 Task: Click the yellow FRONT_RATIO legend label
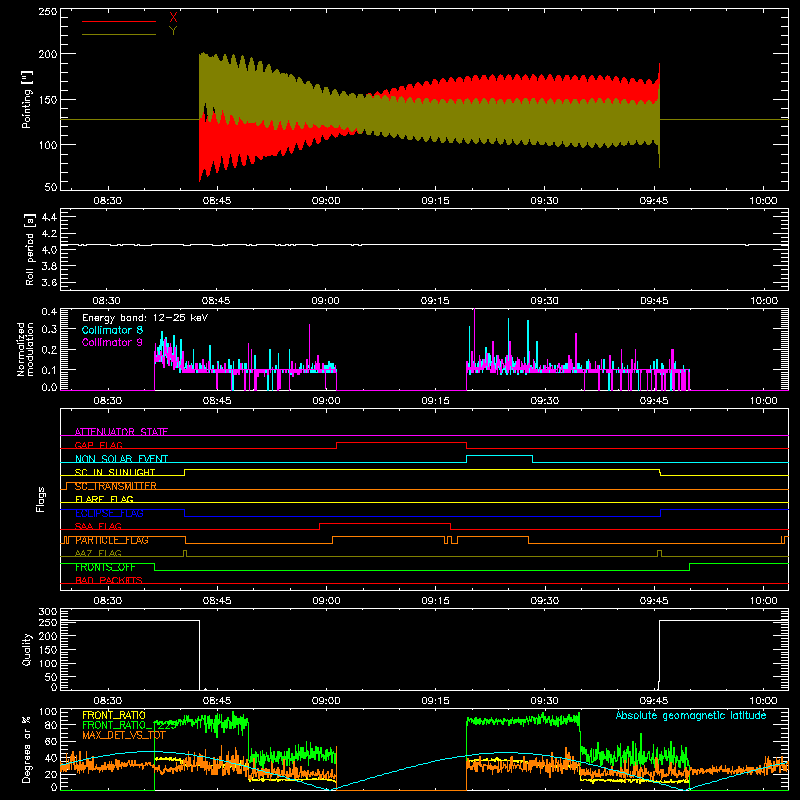[x=114, y=715]
